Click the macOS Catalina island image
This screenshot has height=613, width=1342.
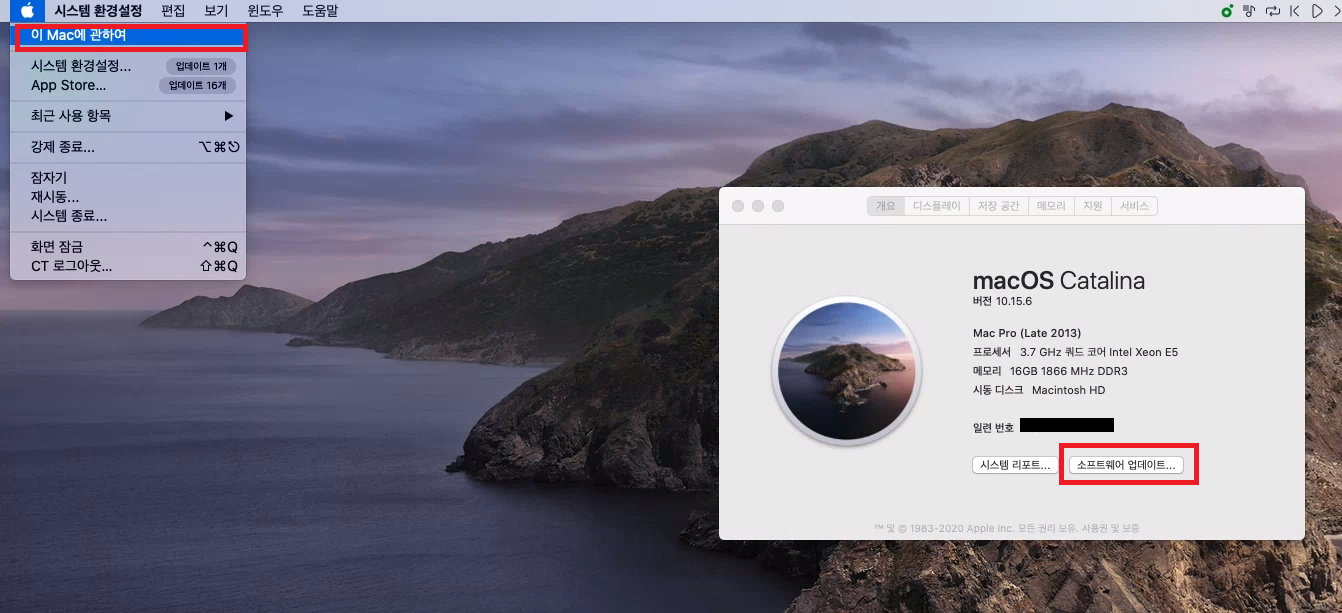847,369
